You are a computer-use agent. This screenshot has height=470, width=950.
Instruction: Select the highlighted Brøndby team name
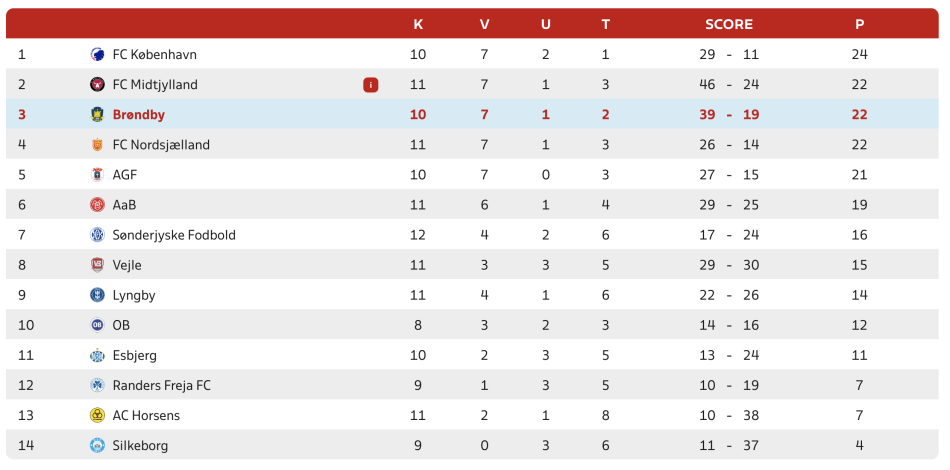[139, 114]
